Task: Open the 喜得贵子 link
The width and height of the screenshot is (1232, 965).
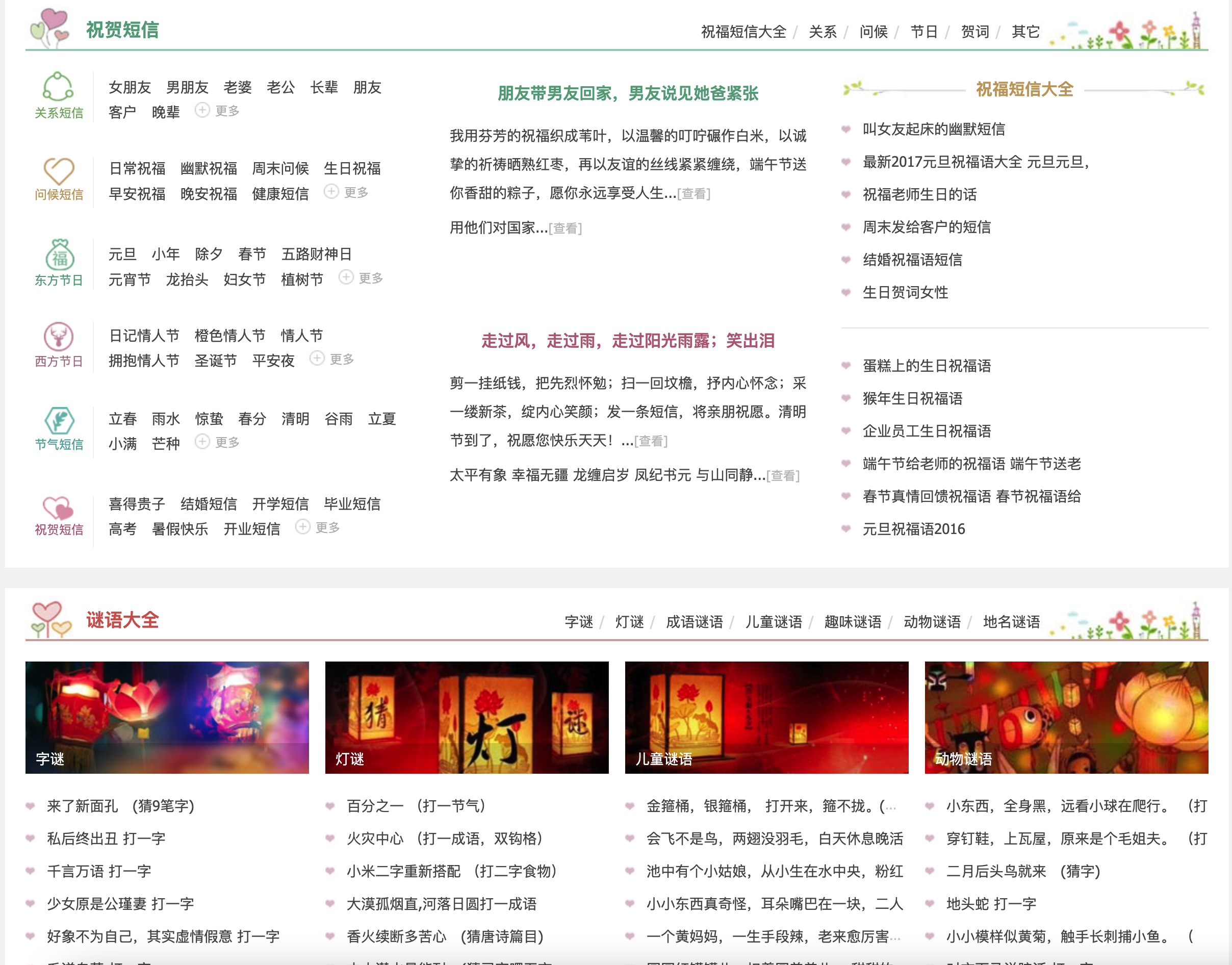Action: [137, 503]
